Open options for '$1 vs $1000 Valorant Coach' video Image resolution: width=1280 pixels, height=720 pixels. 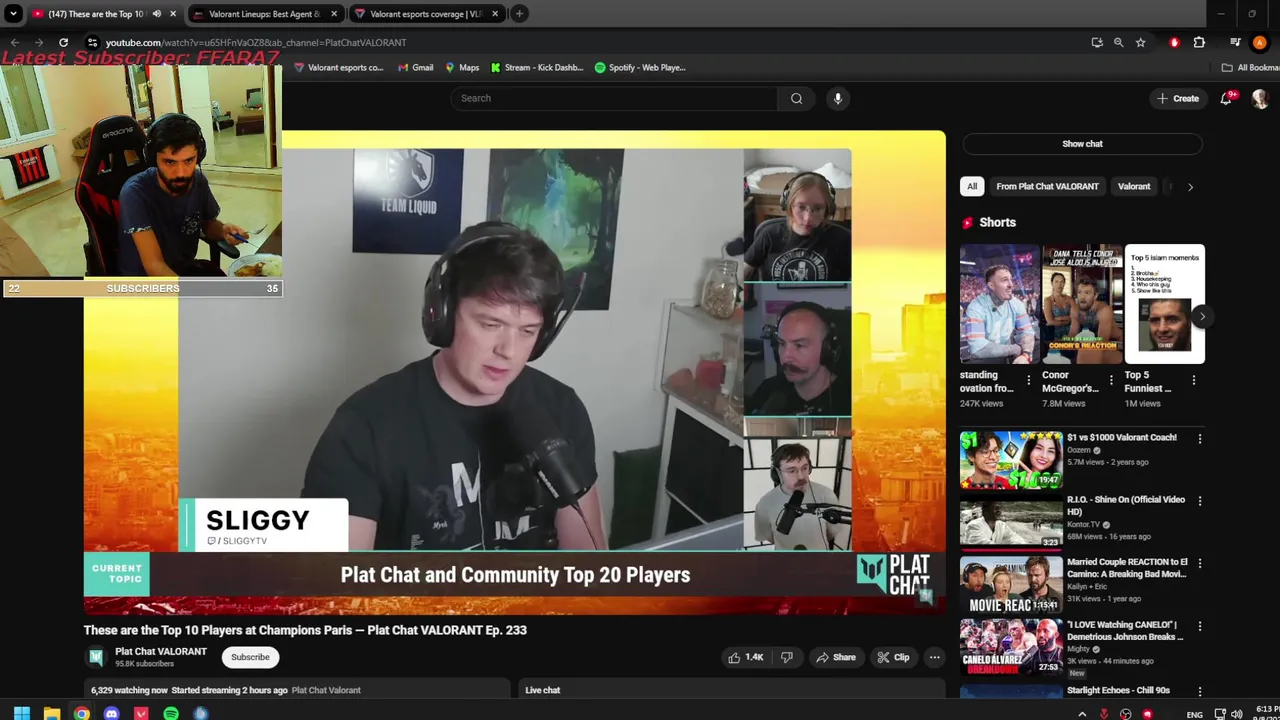click(x=1200, y=438)
